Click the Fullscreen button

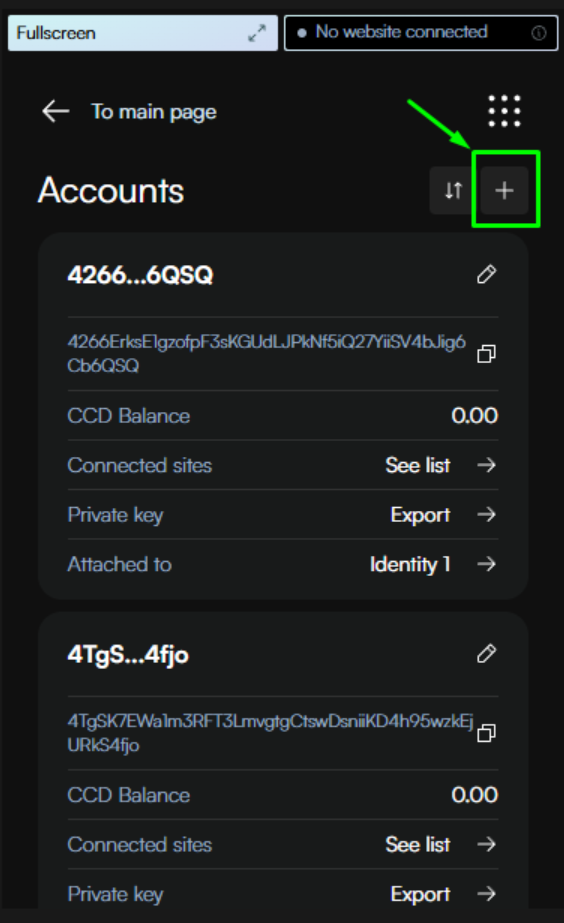click(142, 33)
